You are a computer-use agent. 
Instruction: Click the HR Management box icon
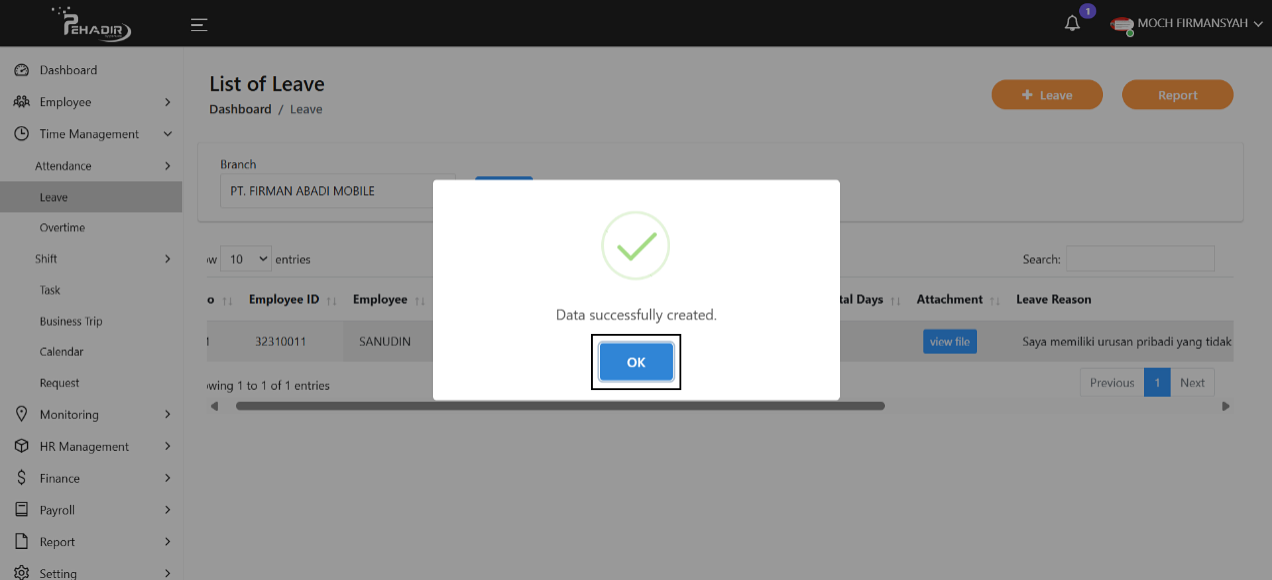[21, 446]
